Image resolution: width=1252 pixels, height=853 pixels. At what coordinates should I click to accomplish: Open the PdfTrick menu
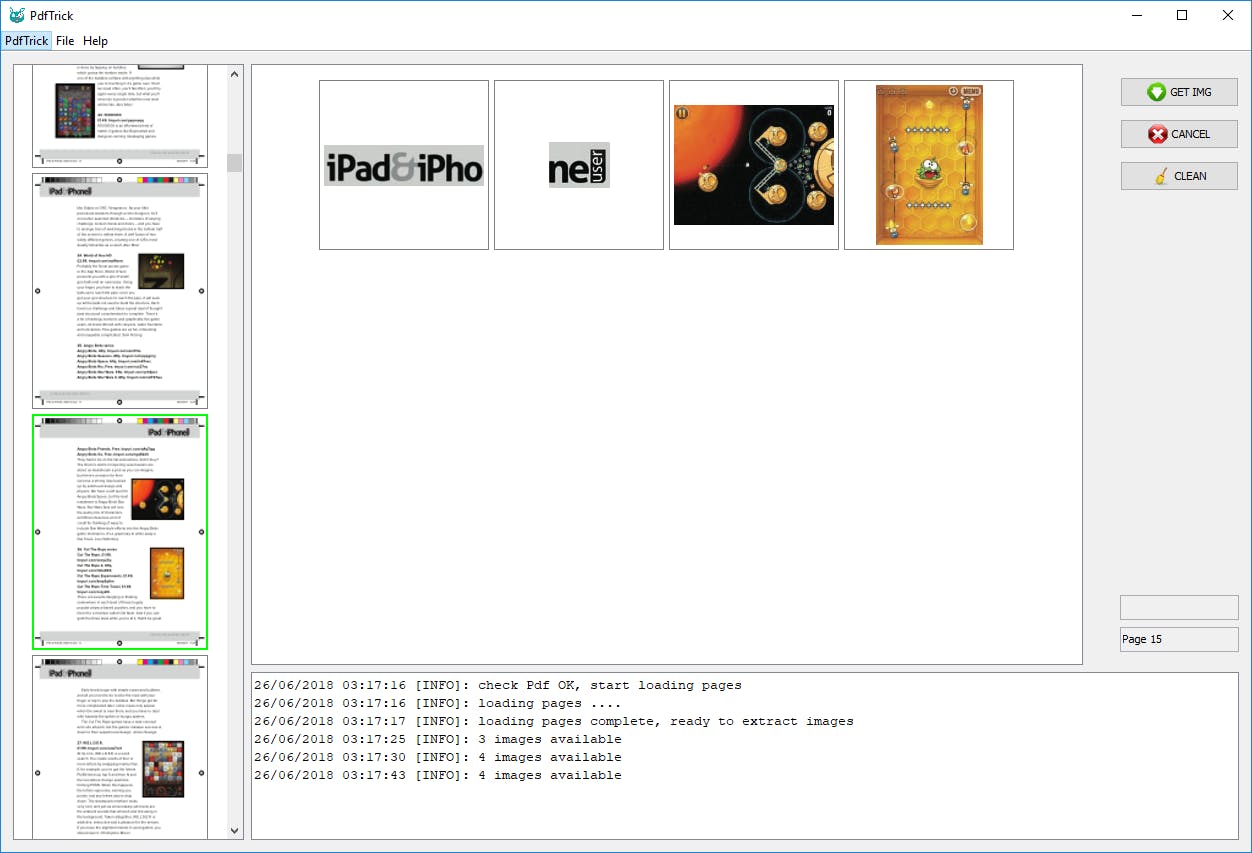[x=26, y=41]
